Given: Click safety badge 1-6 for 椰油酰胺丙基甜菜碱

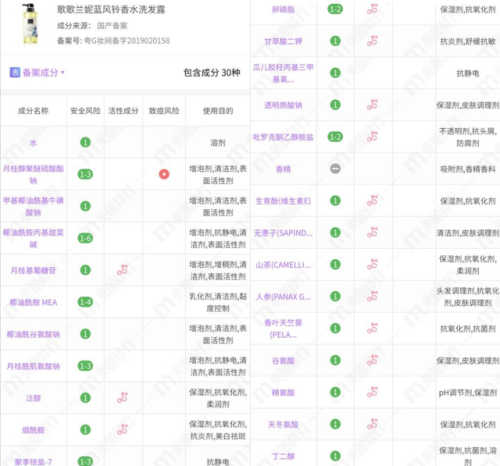Looking at the screenshot, I should coord(85,238).
